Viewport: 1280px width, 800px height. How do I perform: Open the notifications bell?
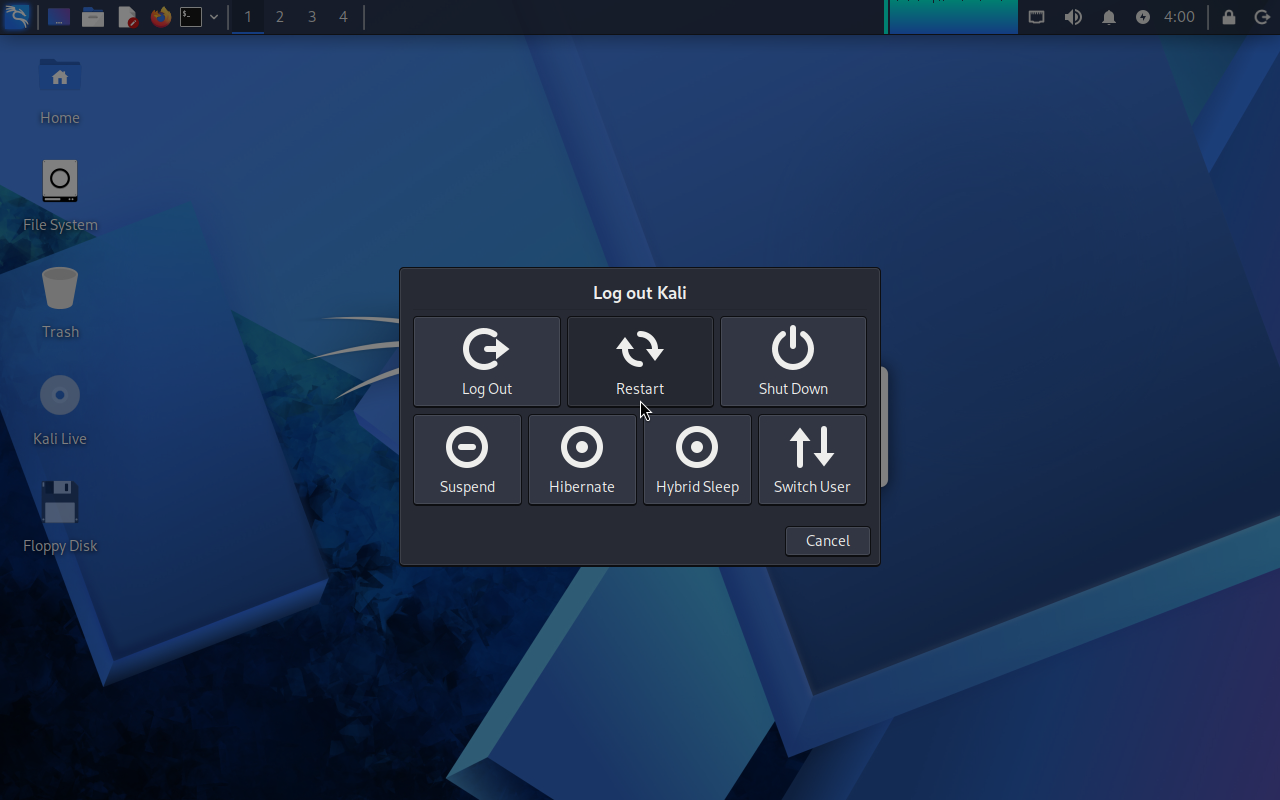click(1109, 17)
